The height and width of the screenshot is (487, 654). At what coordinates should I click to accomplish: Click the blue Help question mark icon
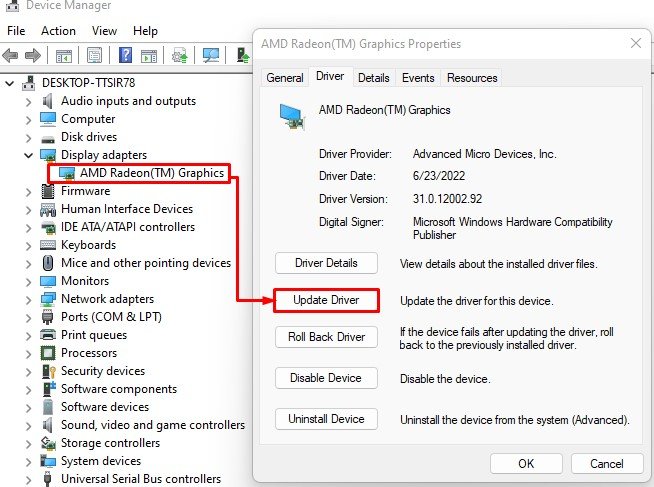(126, 55)
